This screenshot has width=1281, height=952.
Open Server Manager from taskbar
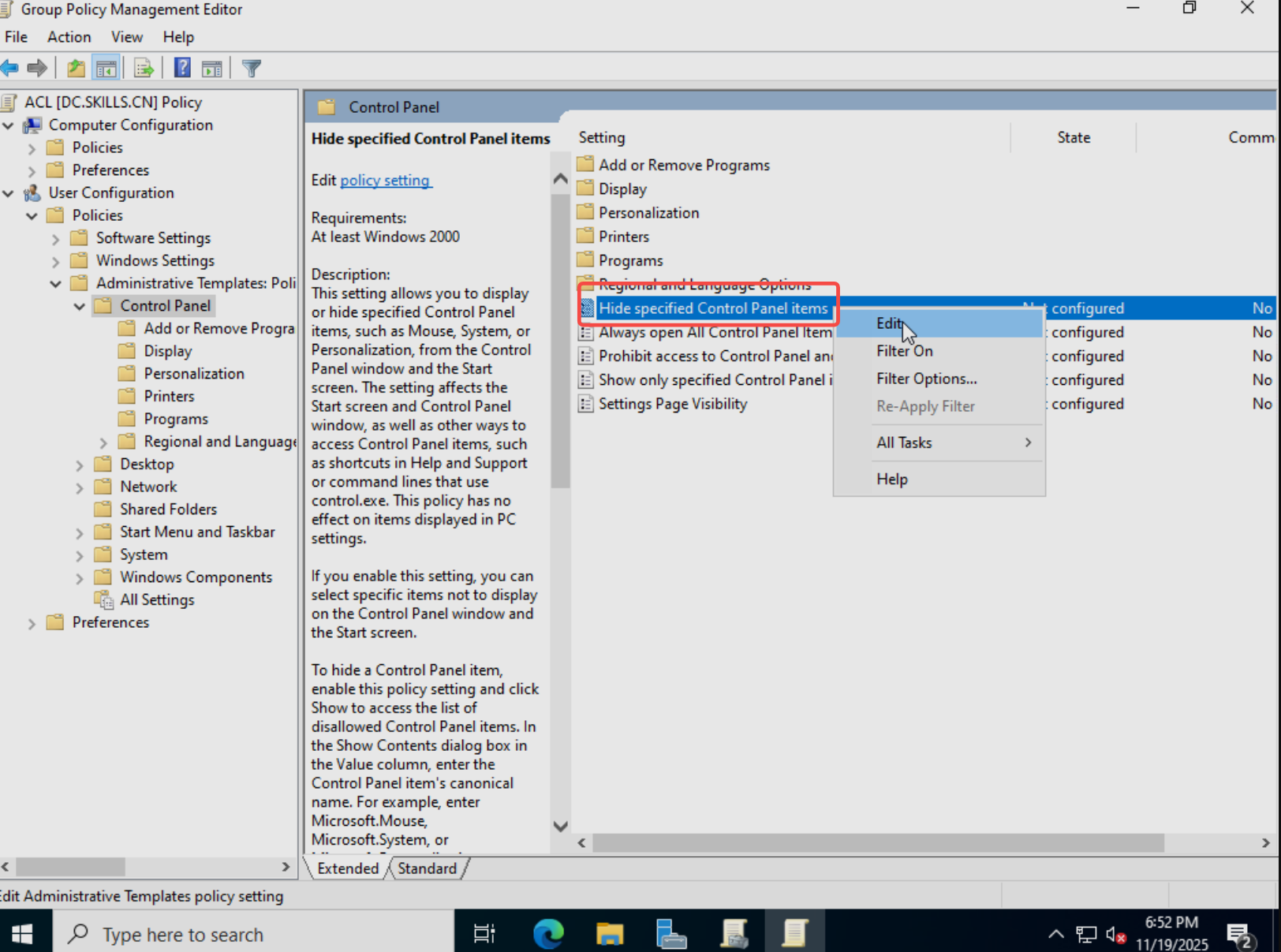click(x=671, y=934)
